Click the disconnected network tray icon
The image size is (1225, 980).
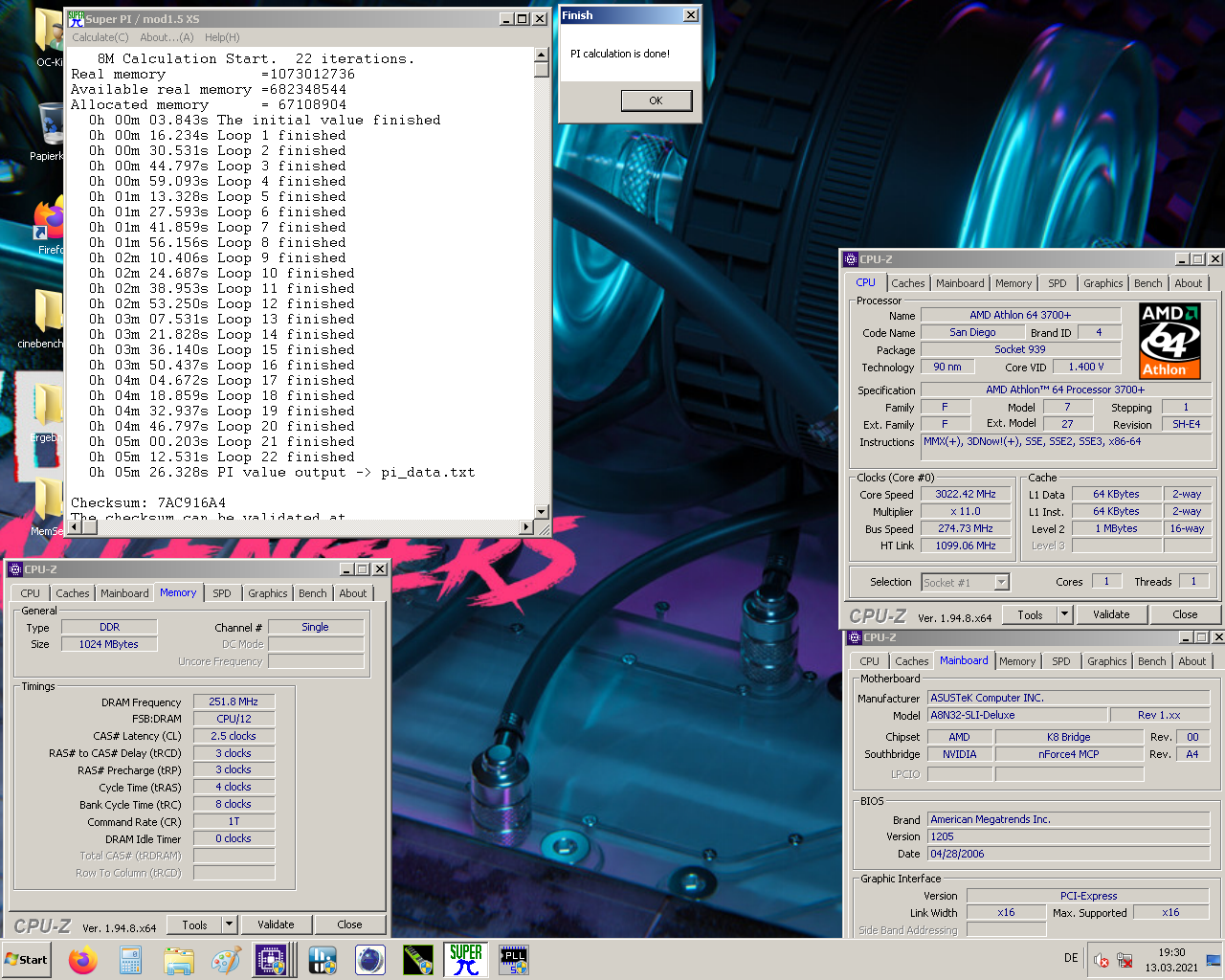point(1125,960)
